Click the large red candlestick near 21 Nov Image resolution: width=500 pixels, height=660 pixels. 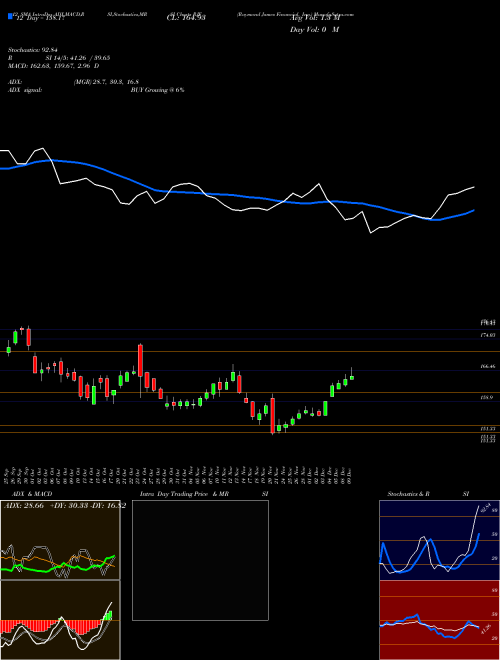click(x=273, y=415)
